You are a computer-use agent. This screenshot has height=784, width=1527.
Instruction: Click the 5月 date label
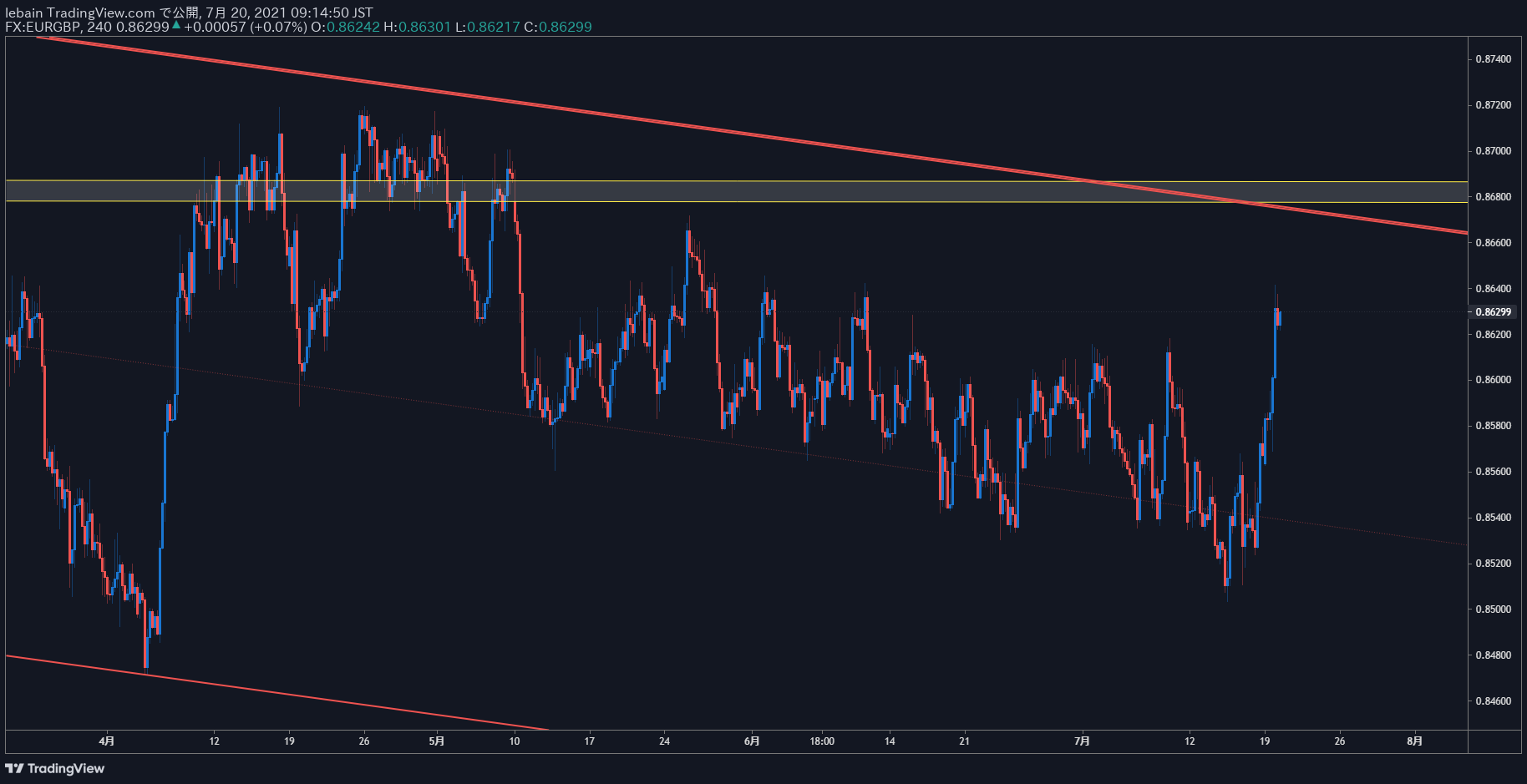(x=437, y=741)
